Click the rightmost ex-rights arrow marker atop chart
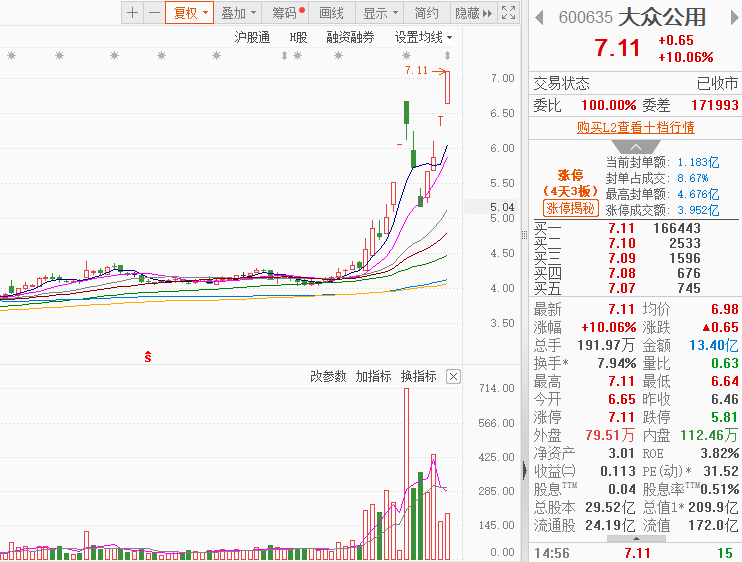The width and height of the screenshot is (742, 562). pyautogui.click(x=447, y=56)
